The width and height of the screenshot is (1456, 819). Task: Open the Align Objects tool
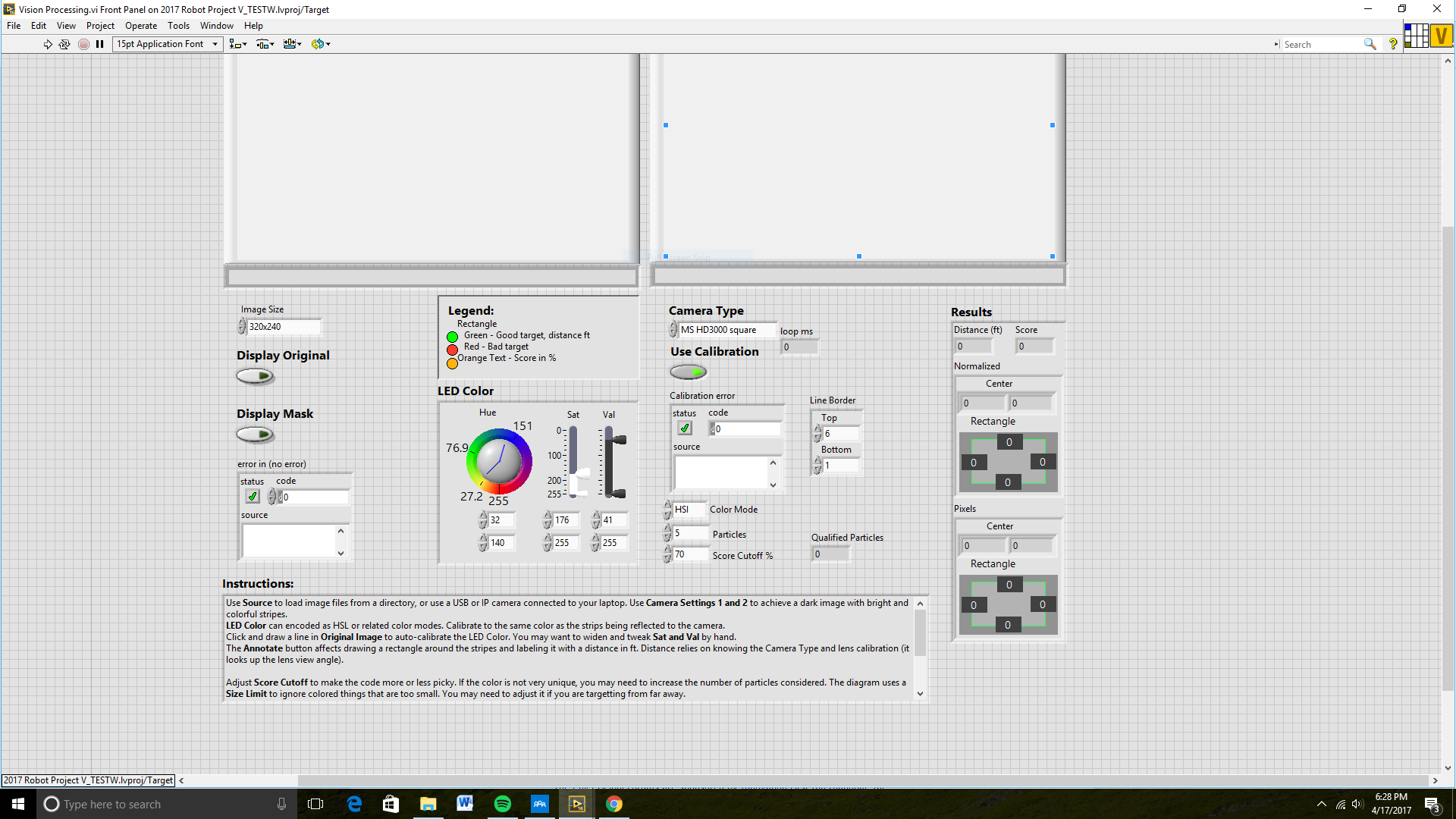point(238,44)
